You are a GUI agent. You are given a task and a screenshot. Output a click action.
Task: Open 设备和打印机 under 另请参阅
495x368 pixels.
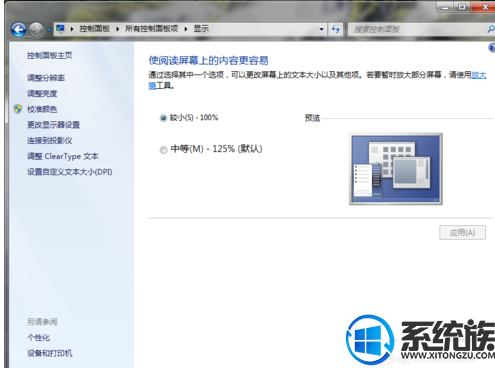pyautogui.click(x=50, y=353)
